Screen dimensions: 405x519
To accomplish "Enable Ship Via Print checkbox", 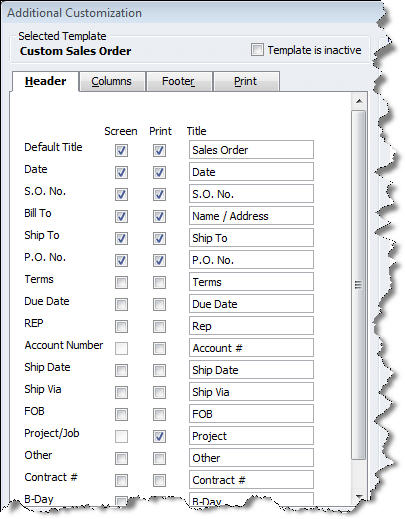I will point(159,392).
